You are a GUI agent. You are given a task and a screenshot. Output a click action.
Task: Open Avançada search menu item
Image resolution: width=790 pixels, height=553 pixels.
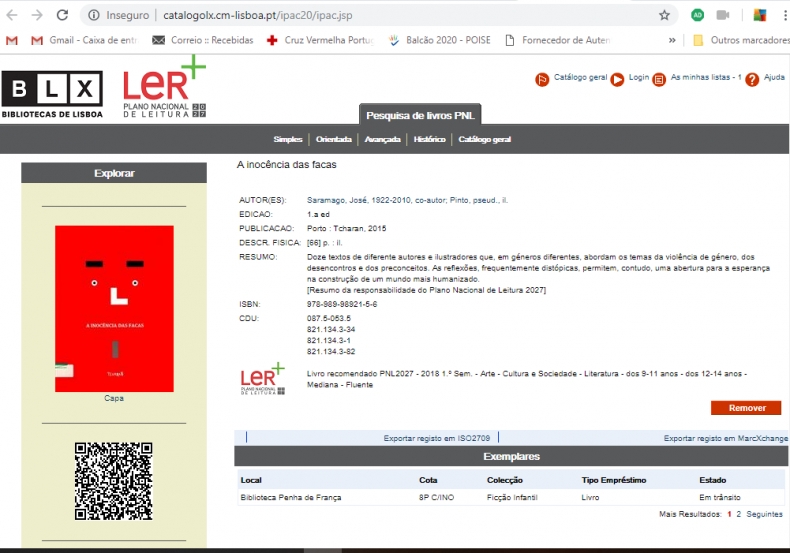[382, 139]
